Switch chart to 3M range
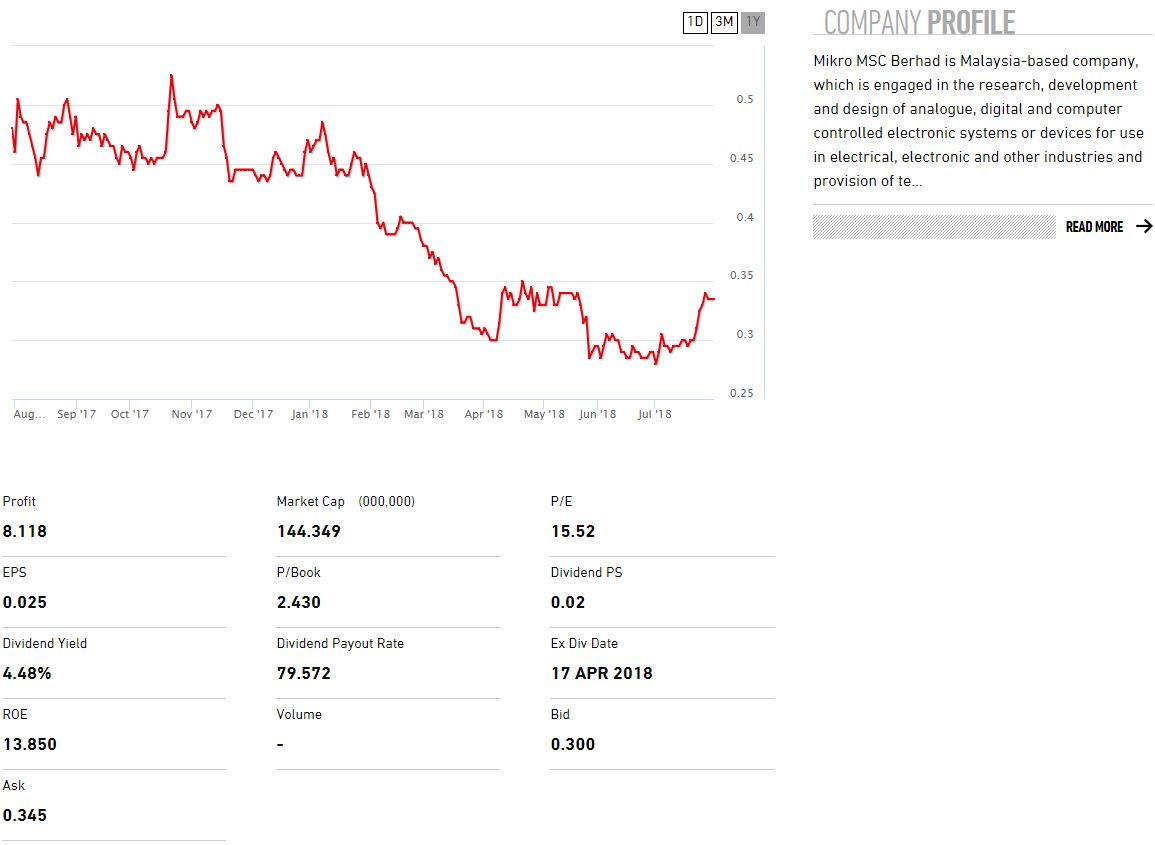This screenshot has height=845, width=1155. (x=724, y=22)
